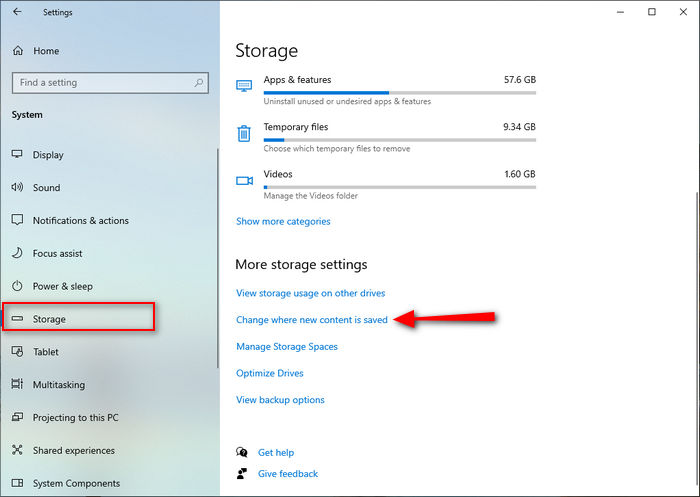700x497 pixels.
Task: Click the Storage drive icon in sidebar
Action: (x=17, y=319)
